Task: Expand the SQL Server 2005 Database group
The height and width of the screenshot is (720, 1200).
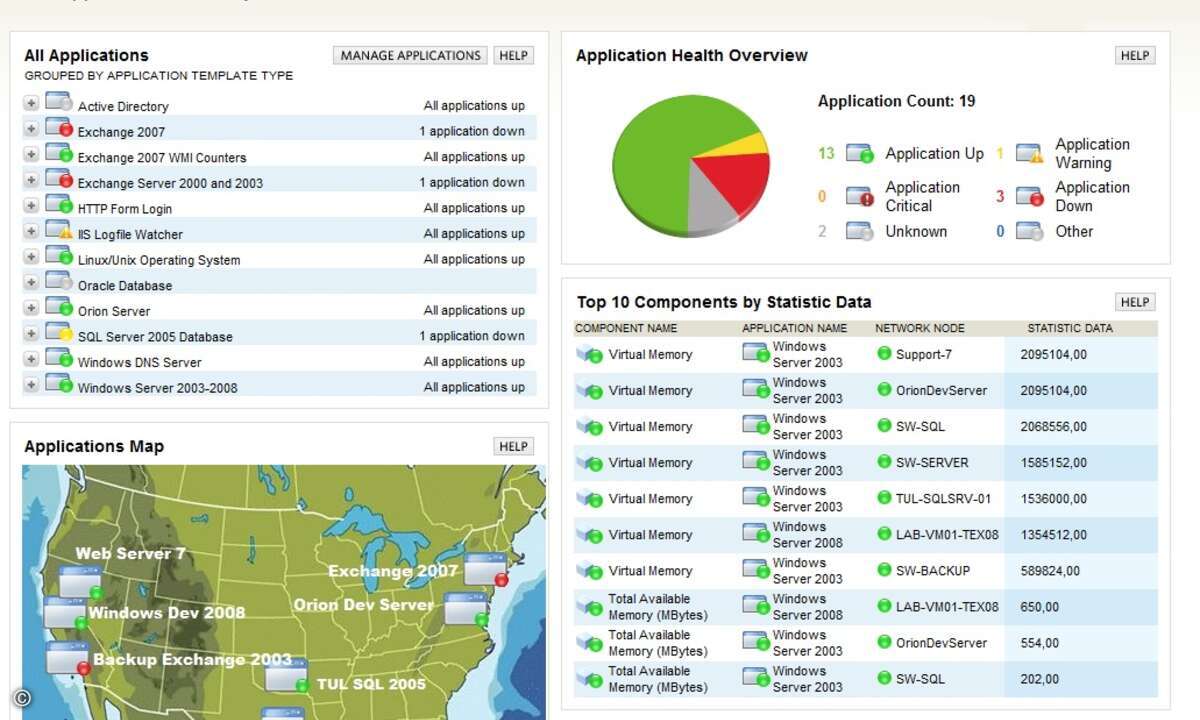Action: [31, 334]
